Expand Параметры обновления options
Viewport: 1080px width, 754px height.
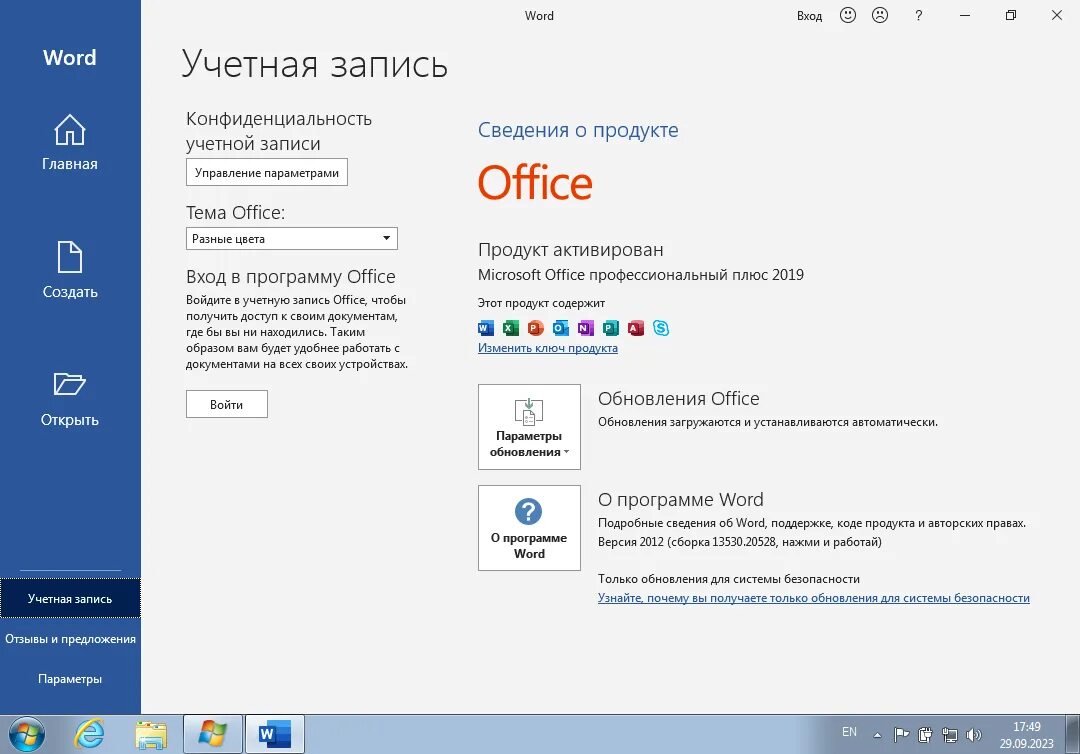click(x=529, y=427)
